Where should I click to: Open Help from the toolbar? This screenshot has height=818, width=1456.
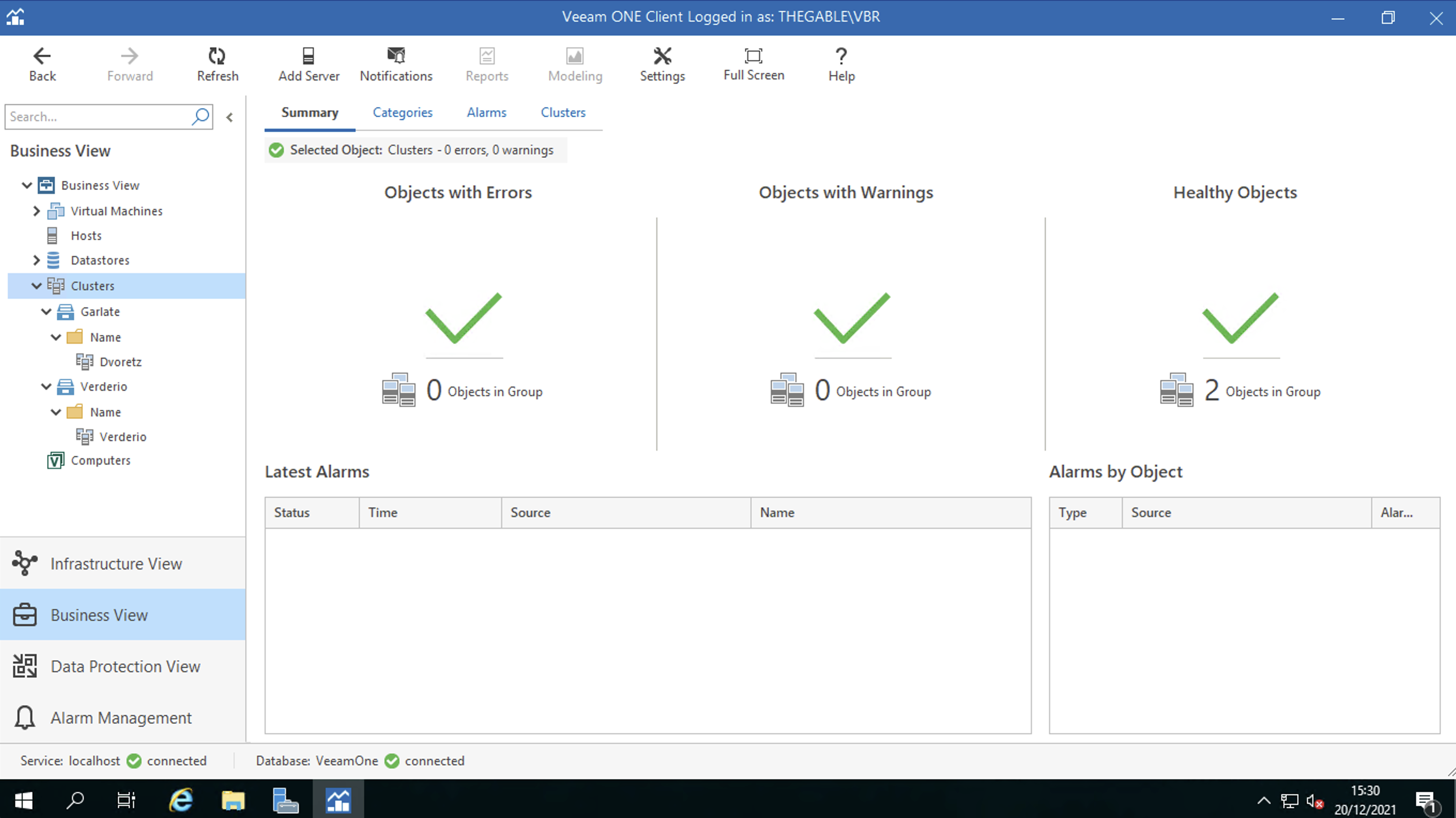841,64
